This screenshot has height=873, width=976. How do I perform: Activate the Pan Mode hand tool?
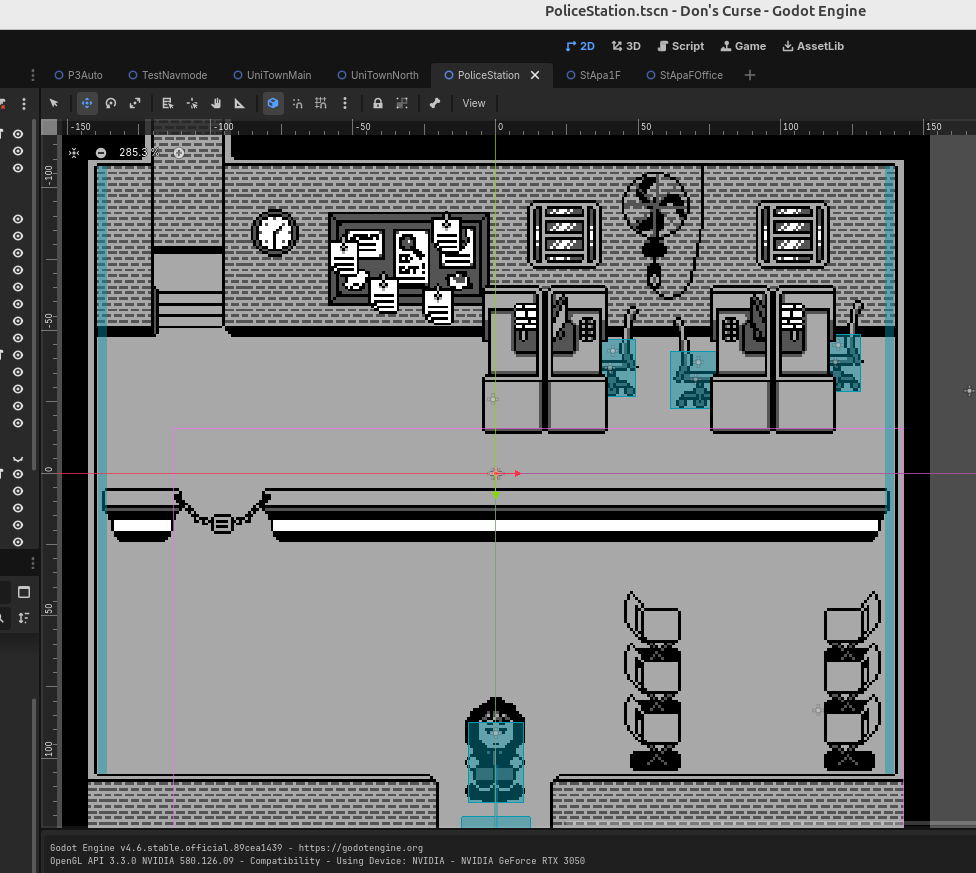(x=216, y=103)
